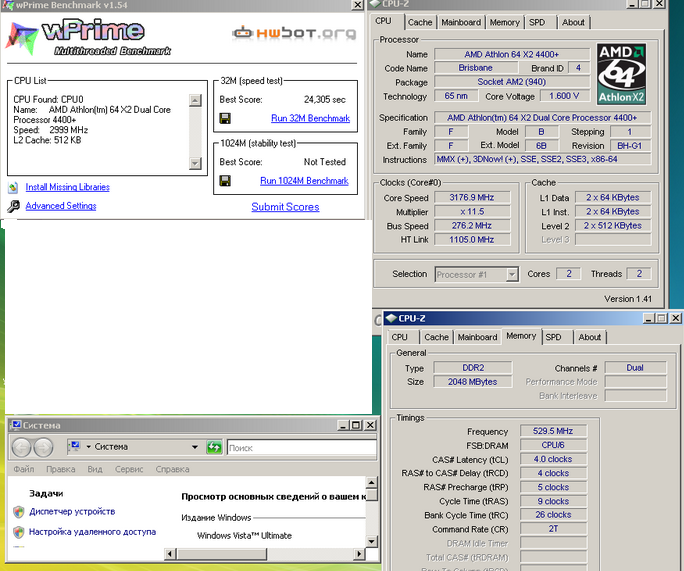Click the Advanced Settings wrench icon

tap(13, 206)
